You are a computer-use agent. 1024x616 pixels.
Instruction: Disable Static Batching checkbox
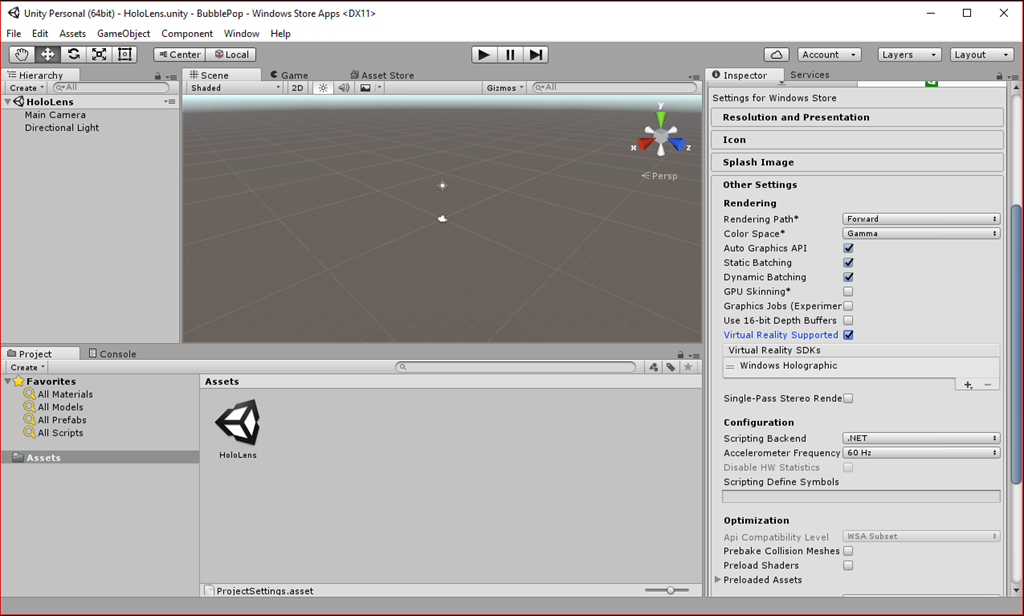[848, 263]
